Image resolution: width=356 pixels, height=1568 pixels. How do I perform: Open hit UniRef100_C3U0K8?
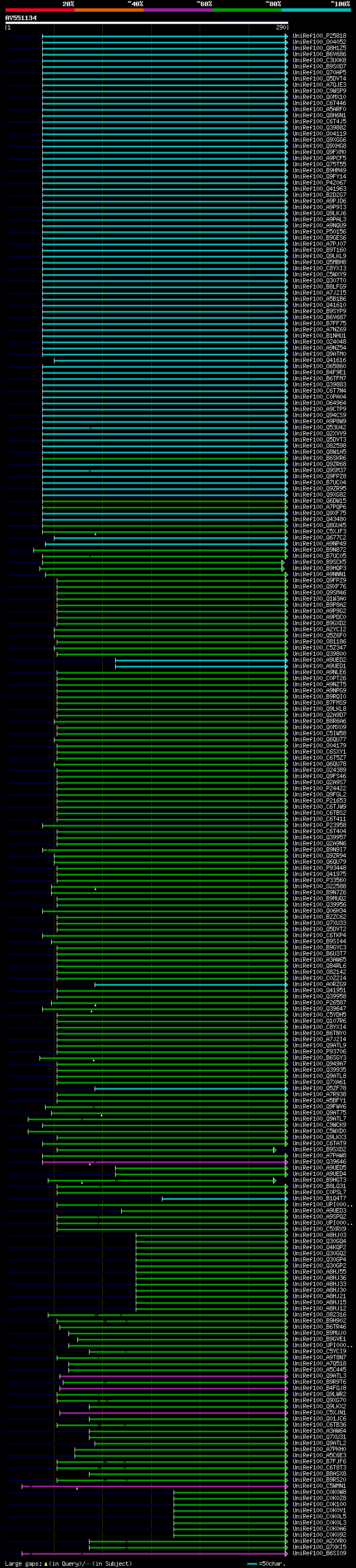(319, 60)
